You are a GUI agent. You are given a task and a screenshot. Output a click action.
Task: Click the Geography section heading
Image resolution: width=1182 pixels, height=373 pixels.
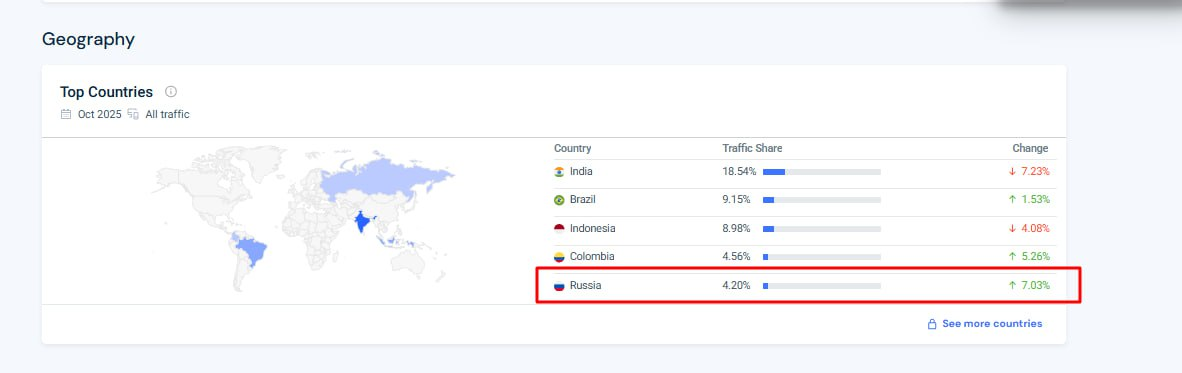pyautogui.click(x=88, y=39)
